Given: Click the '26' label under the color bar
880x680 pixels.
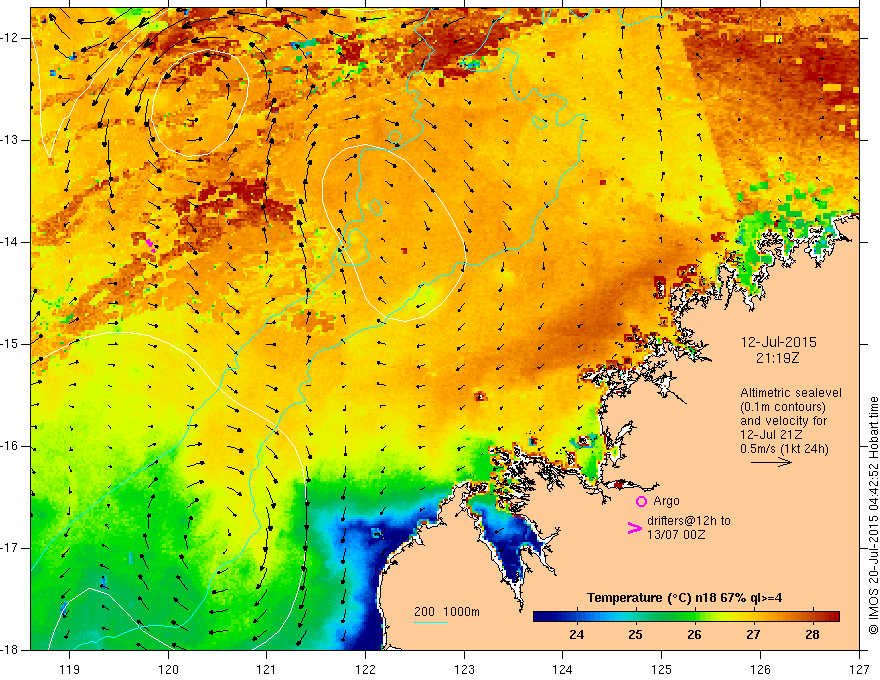Looking at the screenshot, I should pos(694,635).
